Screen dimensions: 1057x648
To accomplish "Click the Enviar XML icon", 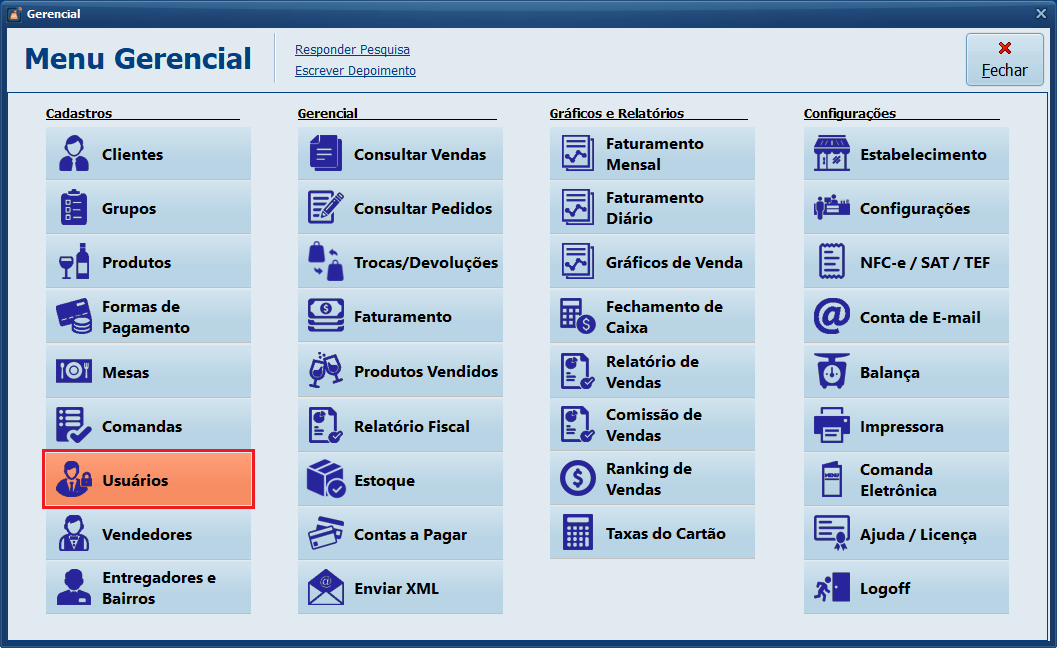I will 400,588.
